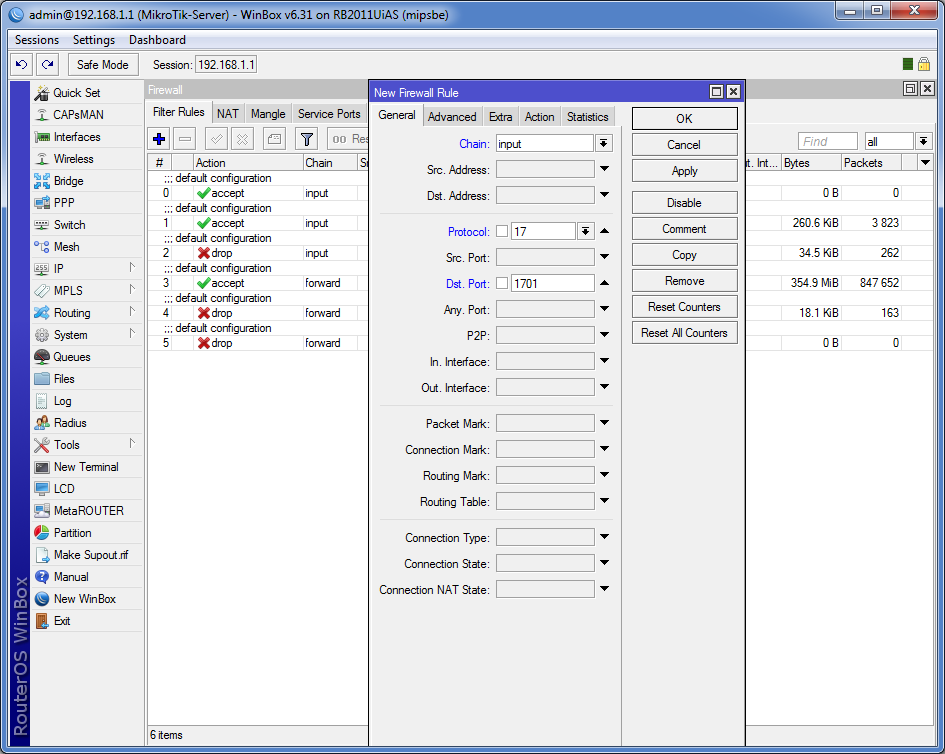The image size is (945, 754).
Task: Switch to the NAT tab
Action: (228, 114)
